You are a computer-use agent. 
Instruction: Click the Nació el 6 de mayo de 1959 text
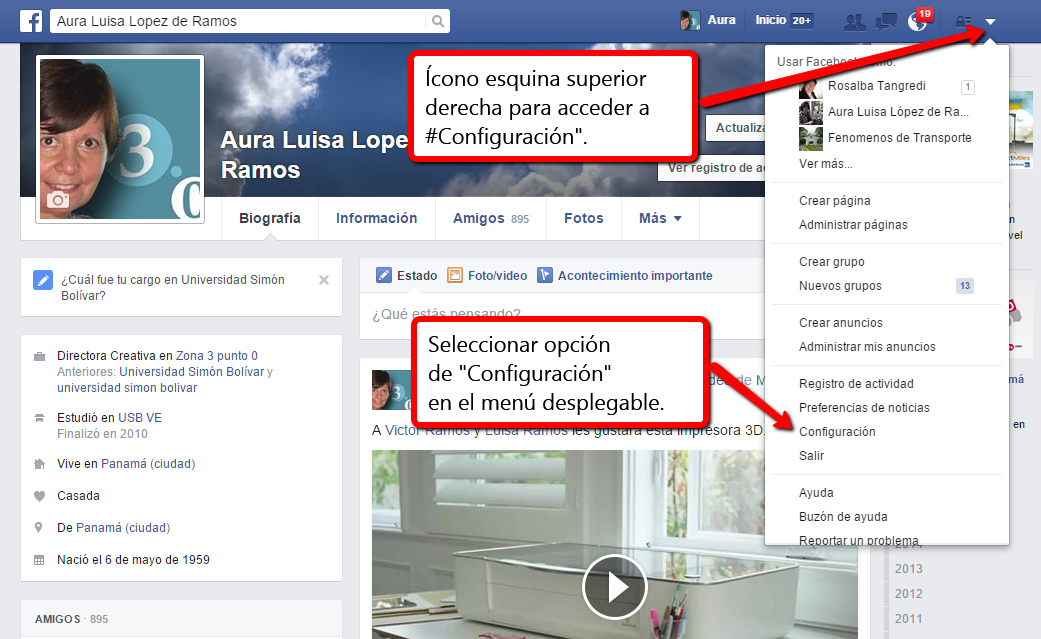point(133,559)
